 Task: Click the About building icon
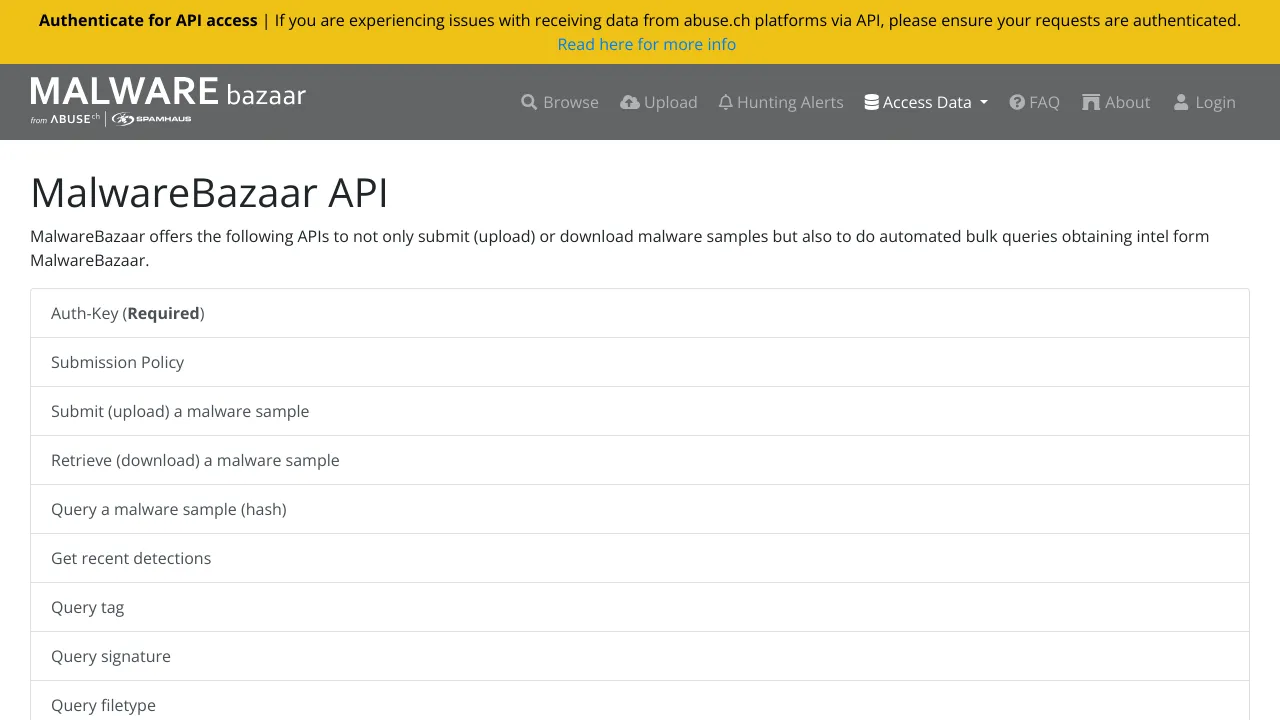point(1091,102)
